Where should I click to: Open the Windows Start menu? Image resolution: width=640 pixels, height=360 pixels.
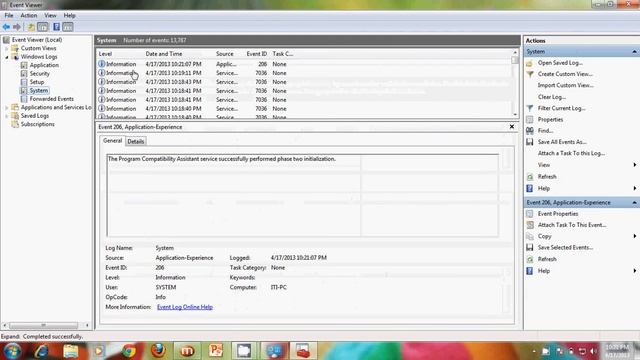tap(12, 351)
